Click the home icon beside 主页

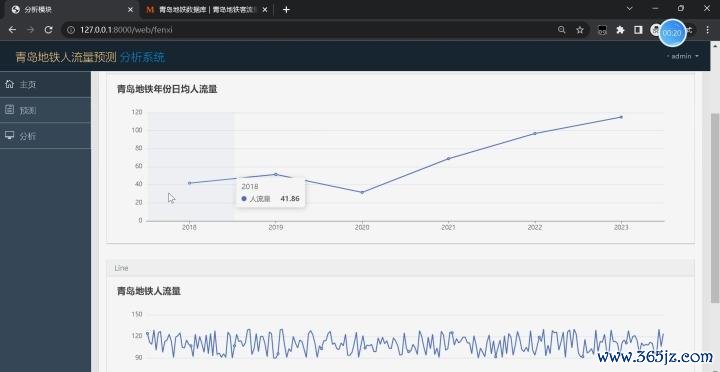click(x=9, y=84)
